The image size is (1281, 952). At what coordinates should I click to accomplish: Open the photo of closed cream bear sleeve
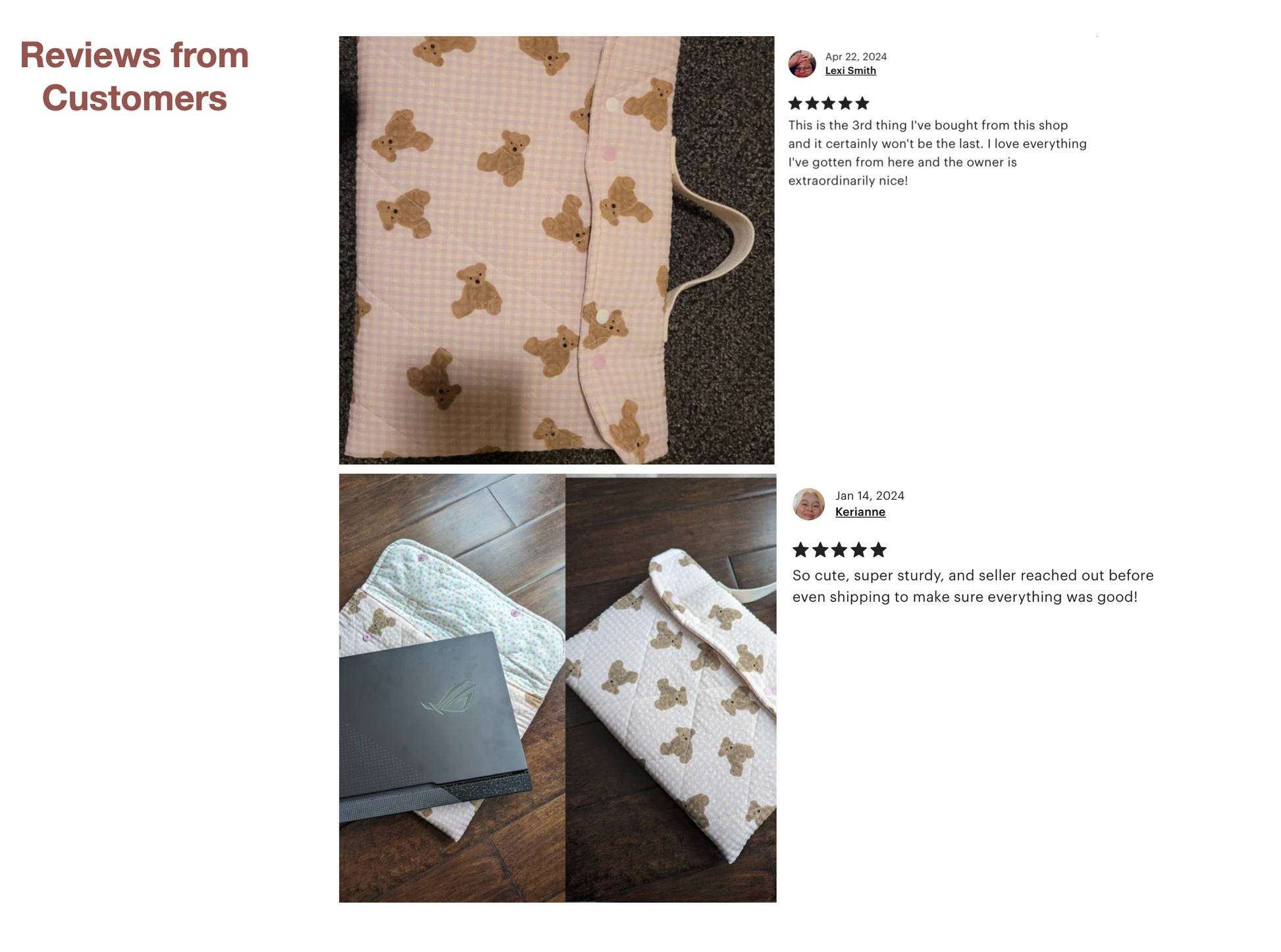(671, 688)
